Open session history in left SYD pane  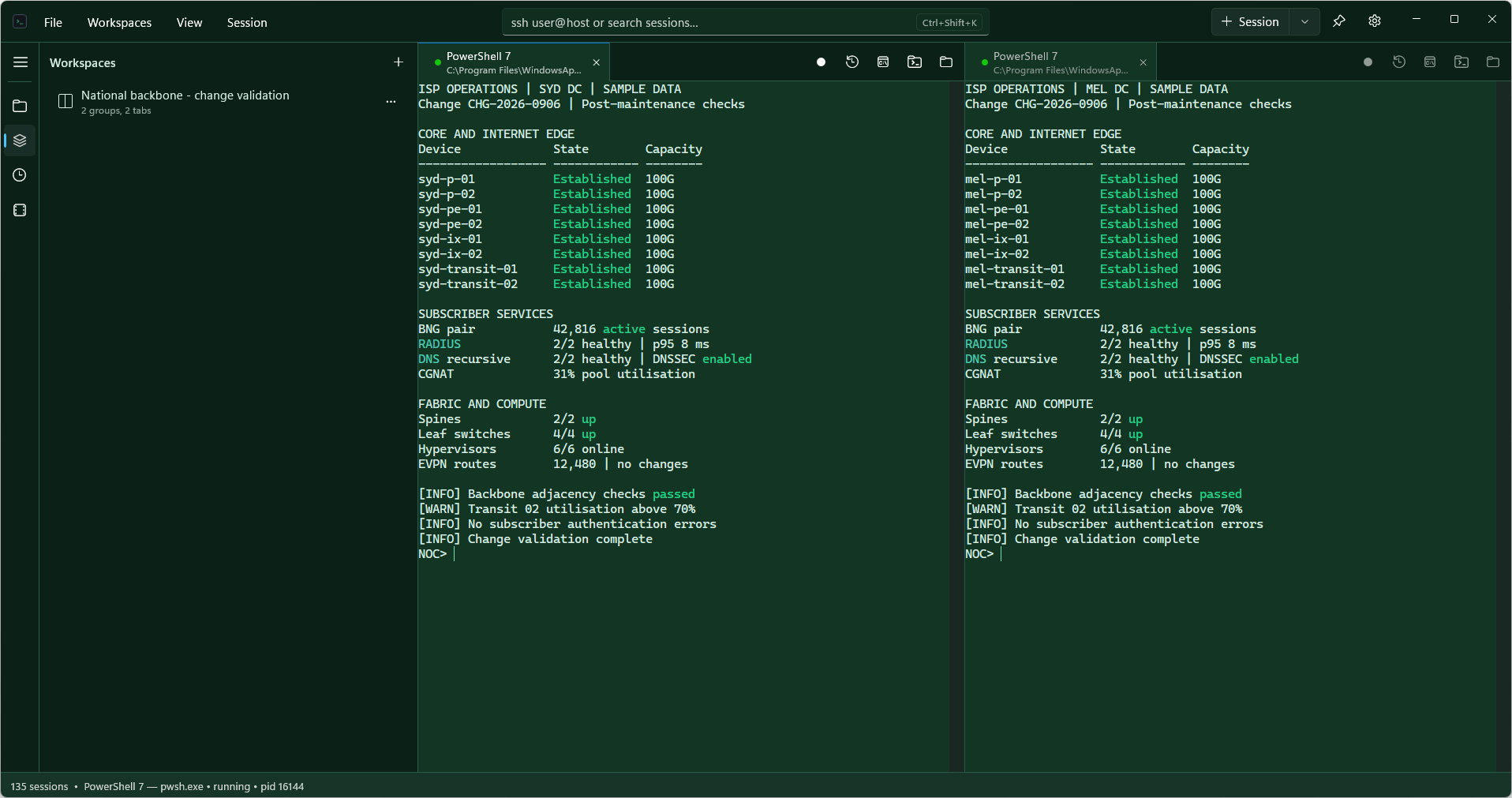coord(852,62)
